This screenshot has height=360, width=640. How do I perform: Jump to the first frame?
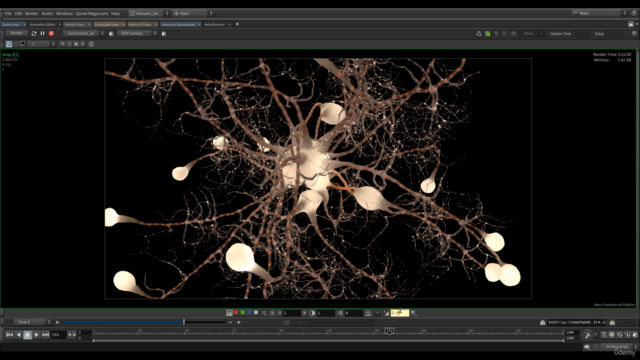(9, 335)
